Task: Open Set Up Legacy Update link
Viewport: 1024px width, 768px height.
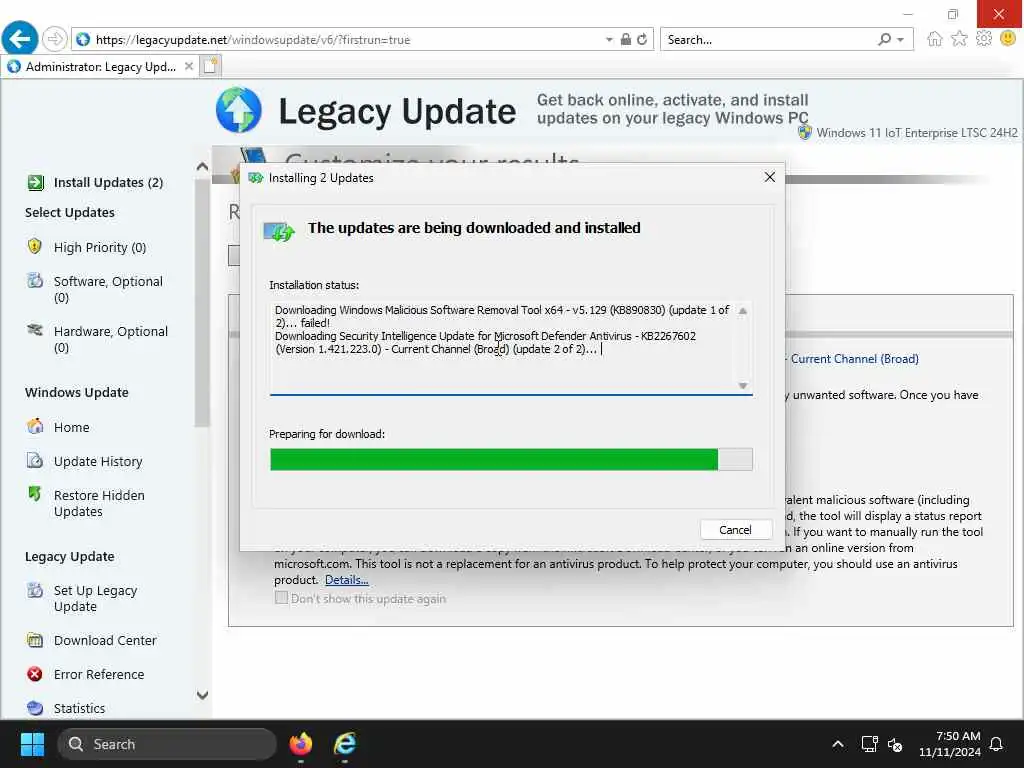Action: (x=95, y=598)
